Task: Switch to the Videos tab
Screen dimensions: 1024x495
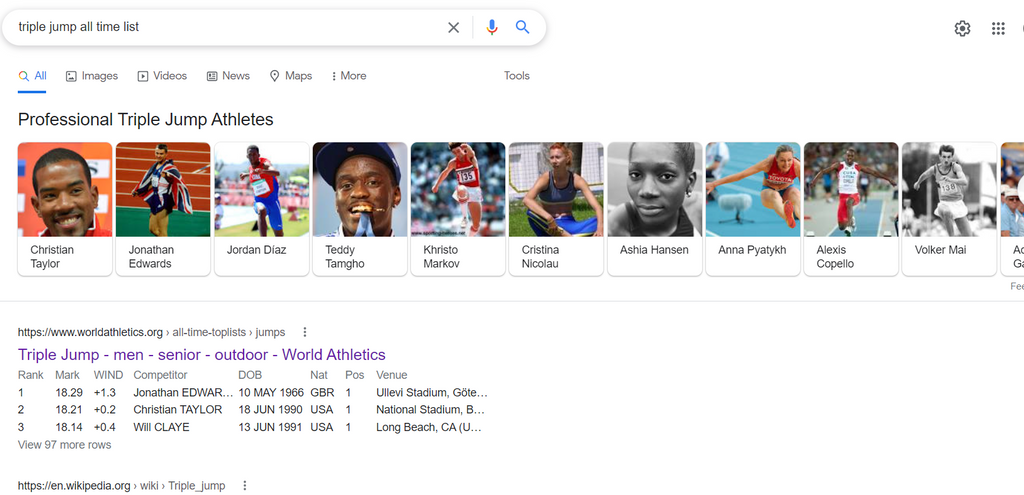Action: [x=162, y=76]
